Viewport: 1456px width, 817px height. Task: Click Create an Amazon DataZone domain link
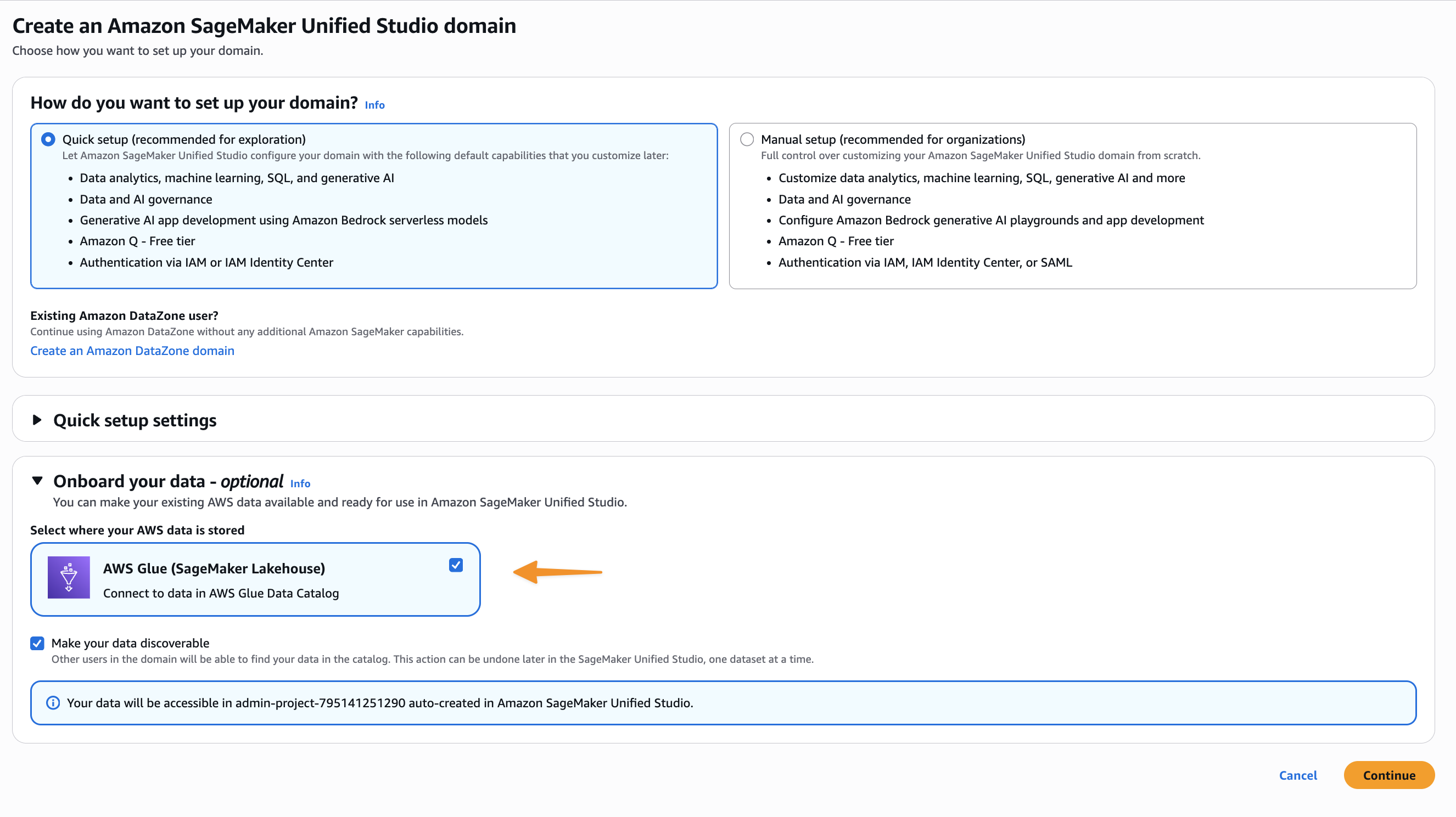pyautogui.click(x=132, y=350)
